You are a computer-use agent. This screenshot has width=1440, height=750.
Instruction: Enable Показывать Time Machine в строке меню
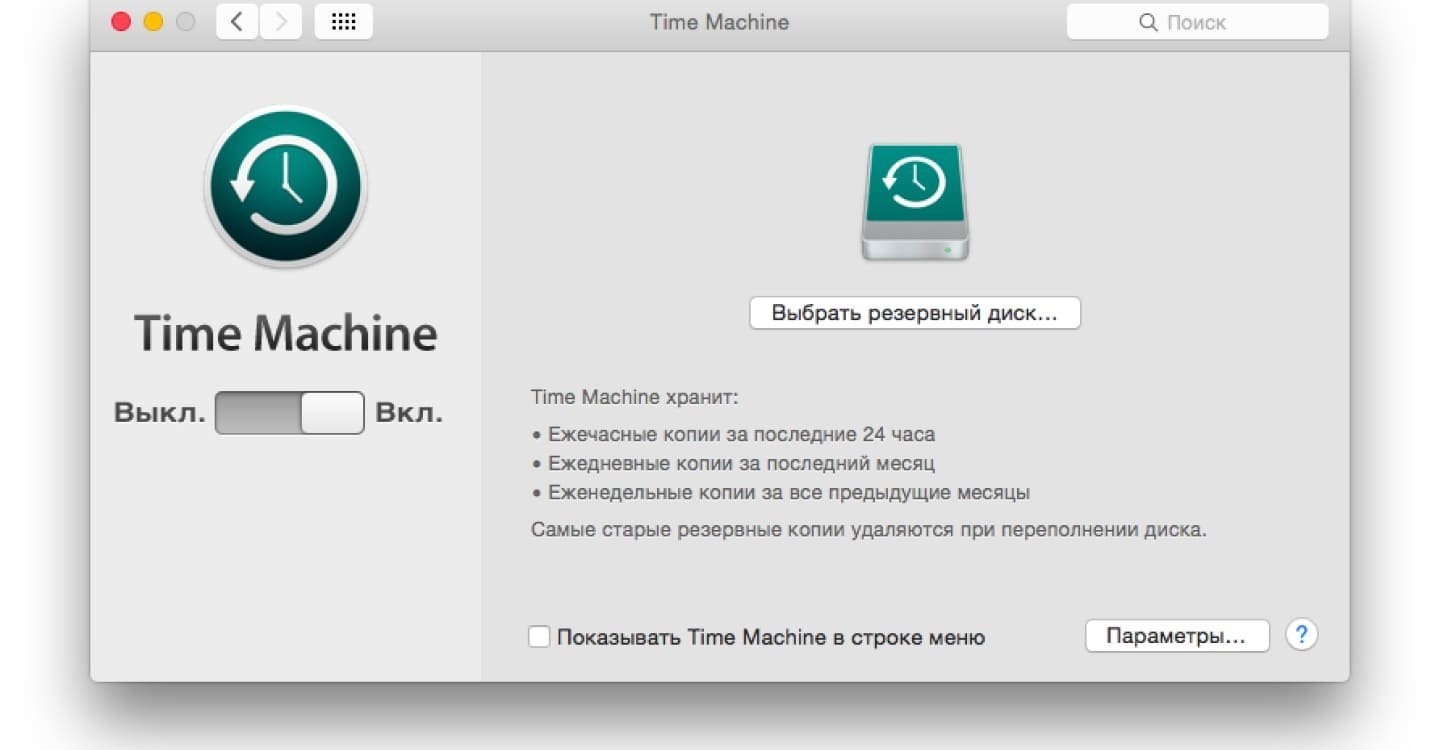tap(539, 637)
